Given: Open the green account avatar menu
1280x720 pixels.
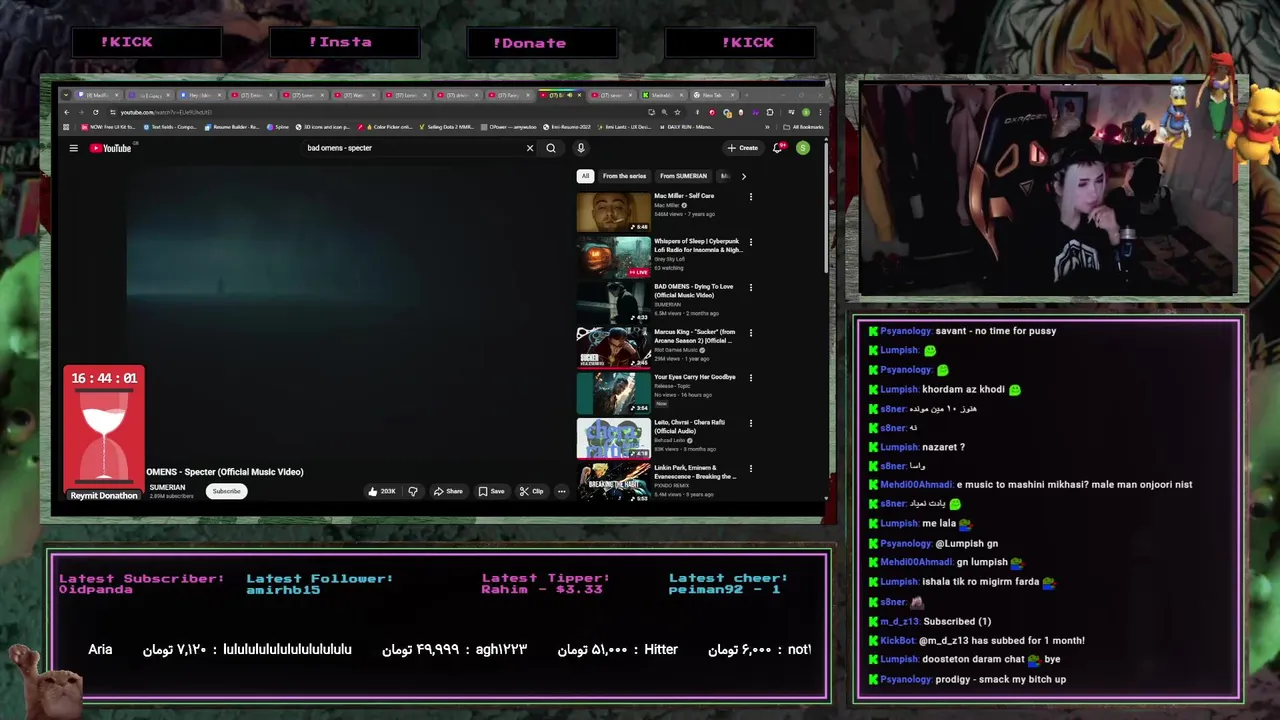Looking at the screenshot, I should coord(802,148).
